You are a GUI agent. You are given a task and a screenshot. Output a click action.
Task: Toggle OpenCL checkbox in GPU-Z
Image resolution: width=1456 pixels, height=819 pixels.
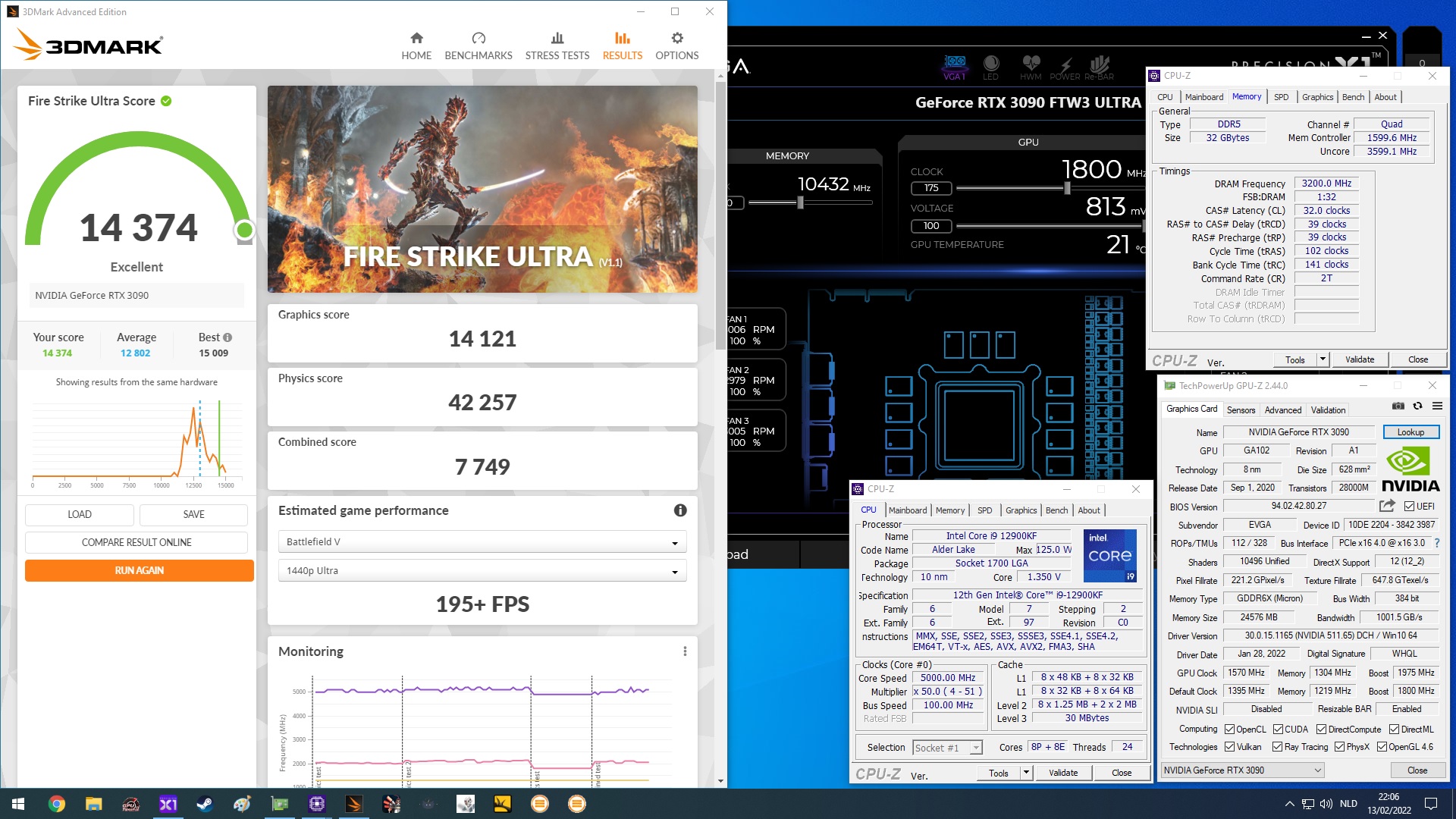1229,730
